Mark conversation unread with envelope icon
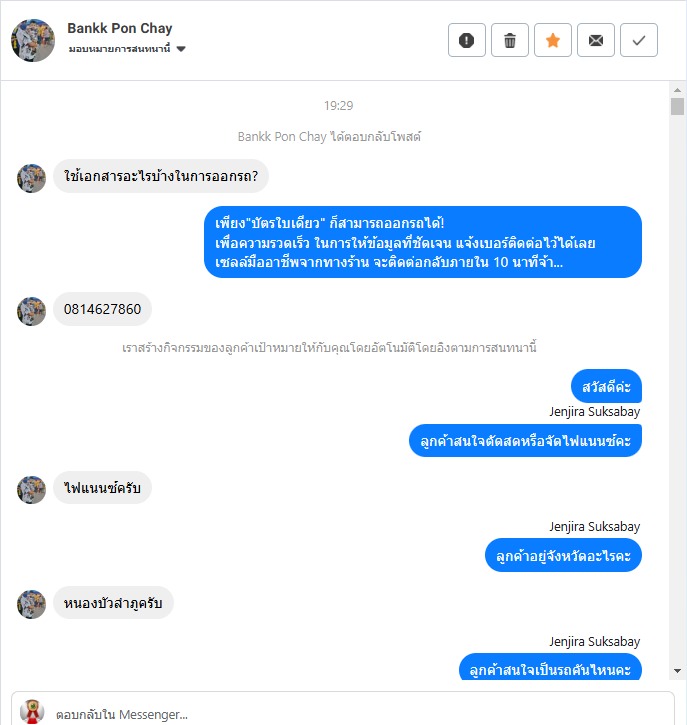The image size is (687, 725). coord(595,40)
